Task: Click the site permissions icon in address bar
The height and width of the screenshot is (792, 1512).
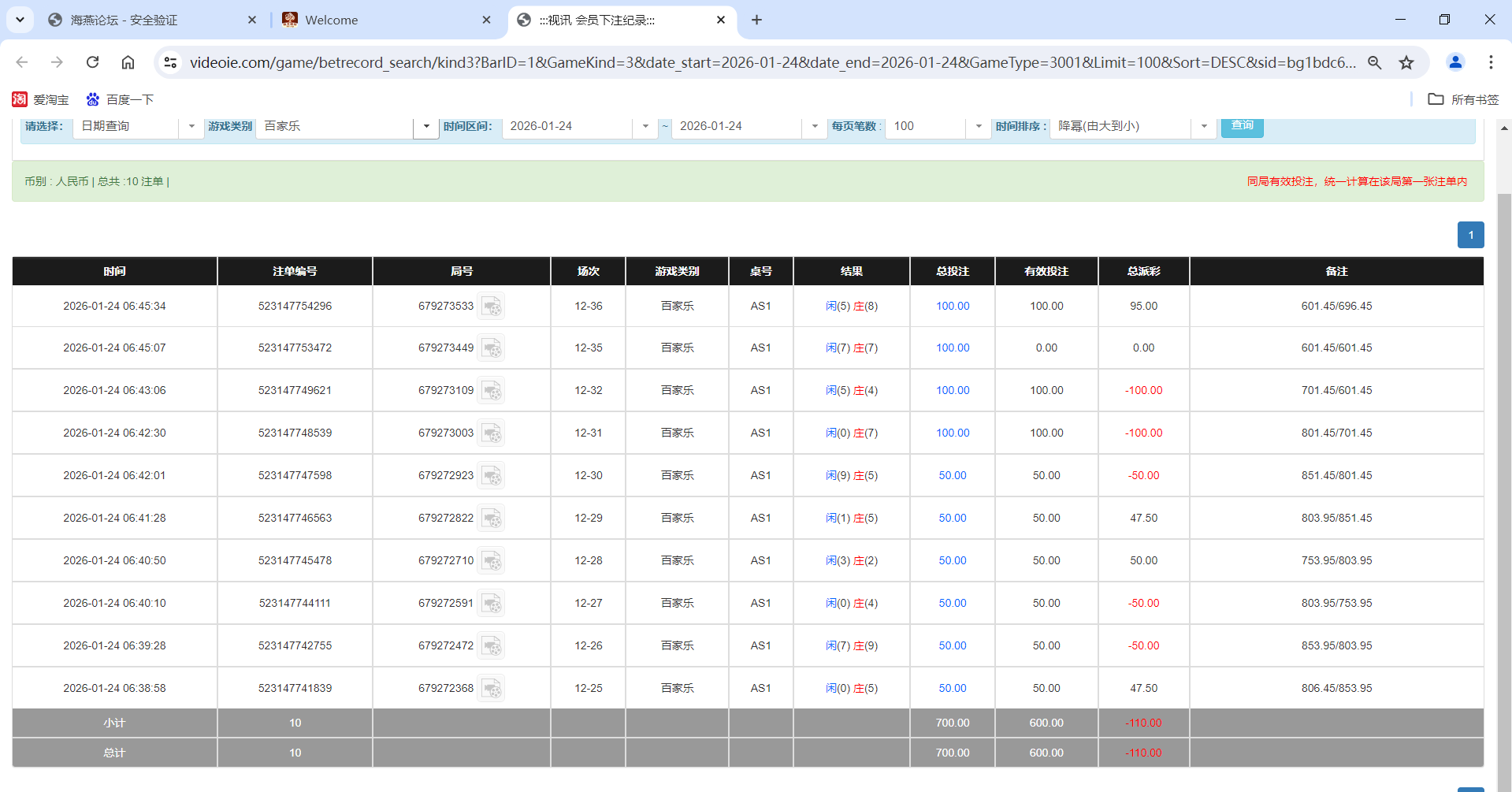Action: pos(170,62)
